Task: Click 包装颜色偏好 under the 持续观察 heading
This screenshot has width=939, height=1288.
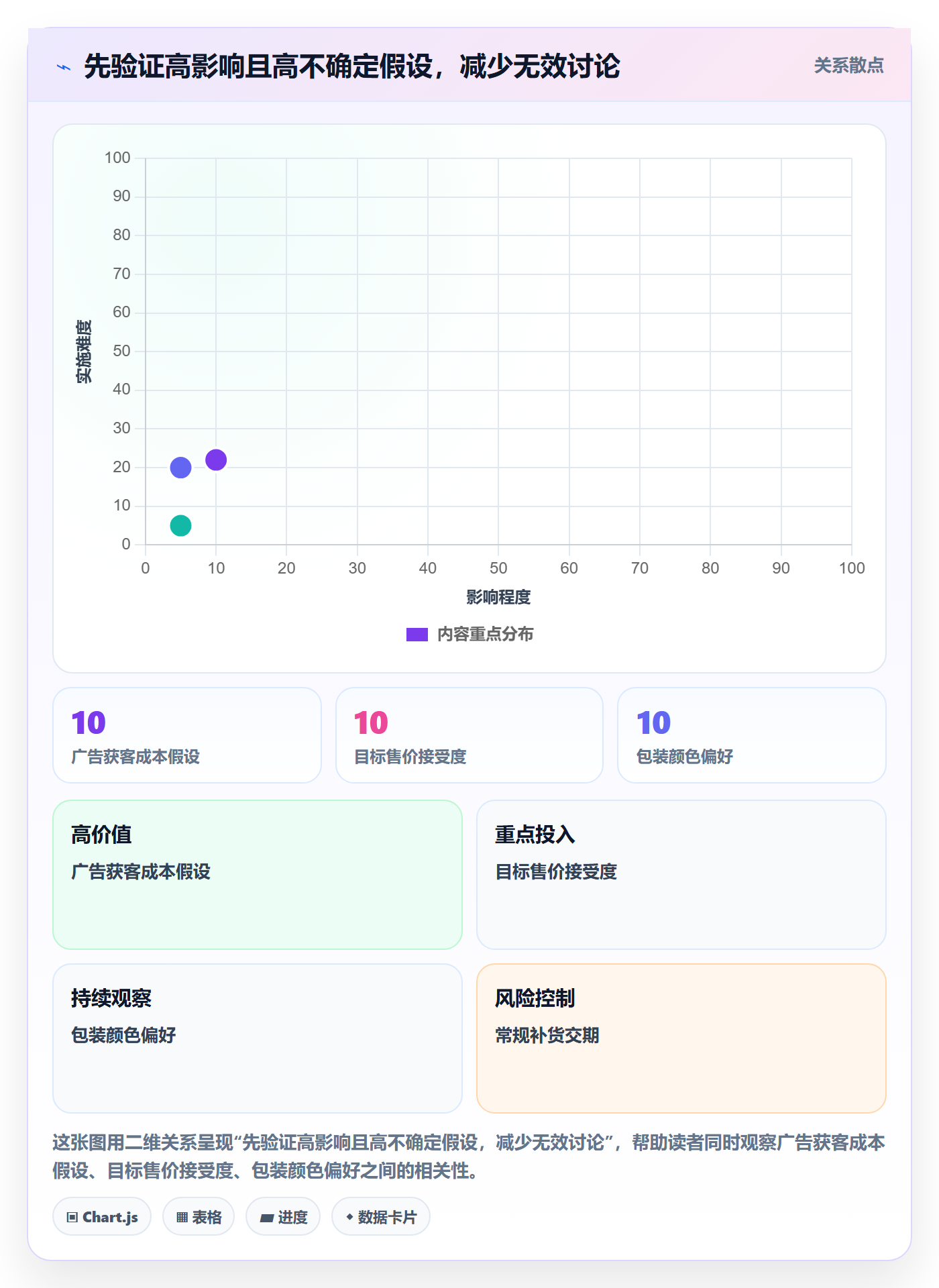Action: point(123,1035)
